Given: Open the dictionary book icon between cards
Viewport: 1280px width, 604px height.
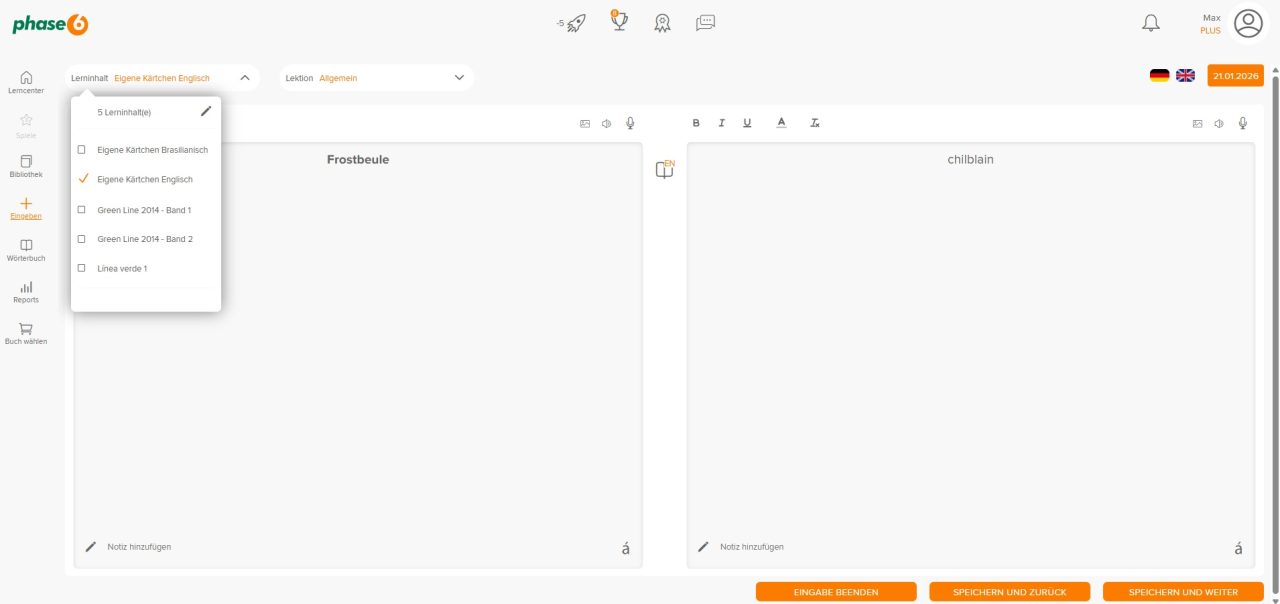Looking at the screenshot, I should 664,170.
